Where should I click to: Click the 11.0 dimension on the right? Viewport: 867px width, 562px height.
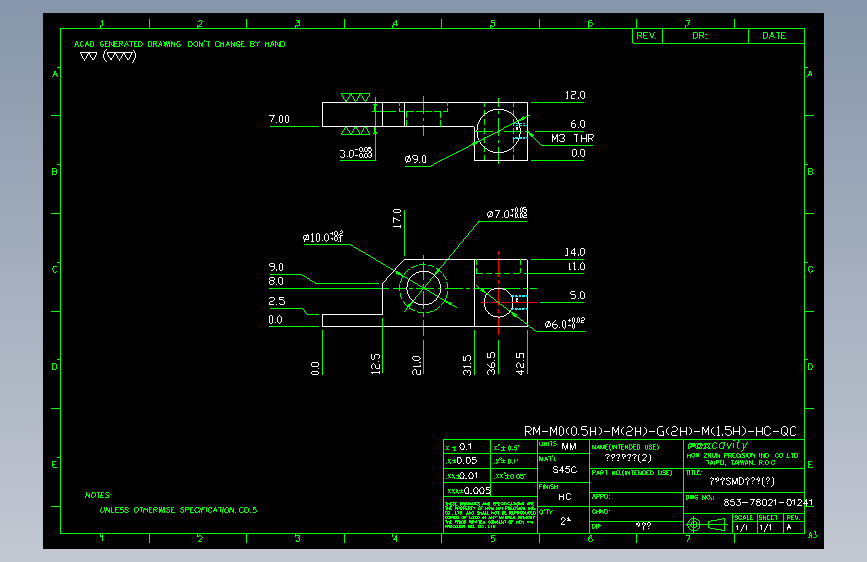(576, 267)
